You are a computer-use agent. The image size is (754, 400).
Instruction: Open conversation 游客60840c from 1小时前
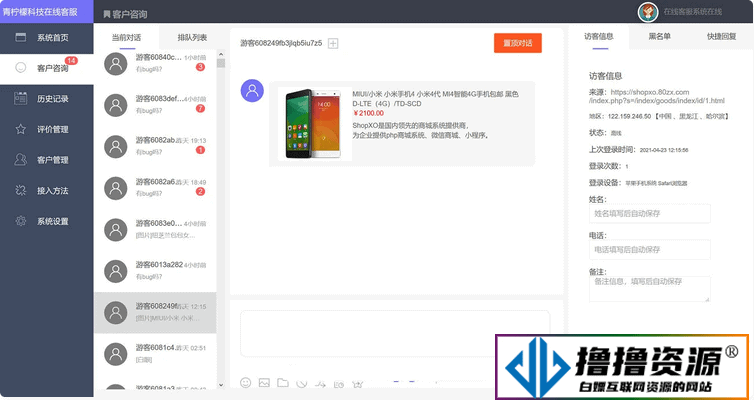(x=155, y=63)
